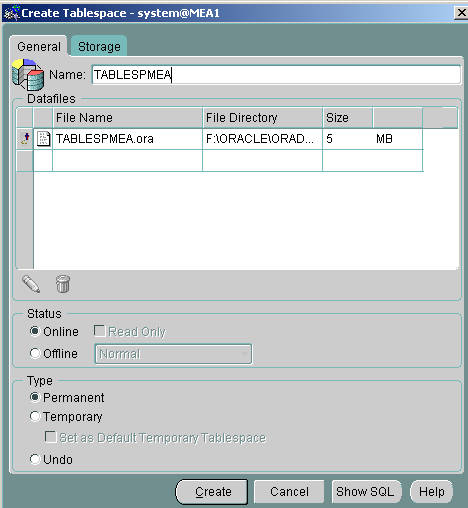
Task: Click the MB unit cell
Action: (x=397, y=139)
